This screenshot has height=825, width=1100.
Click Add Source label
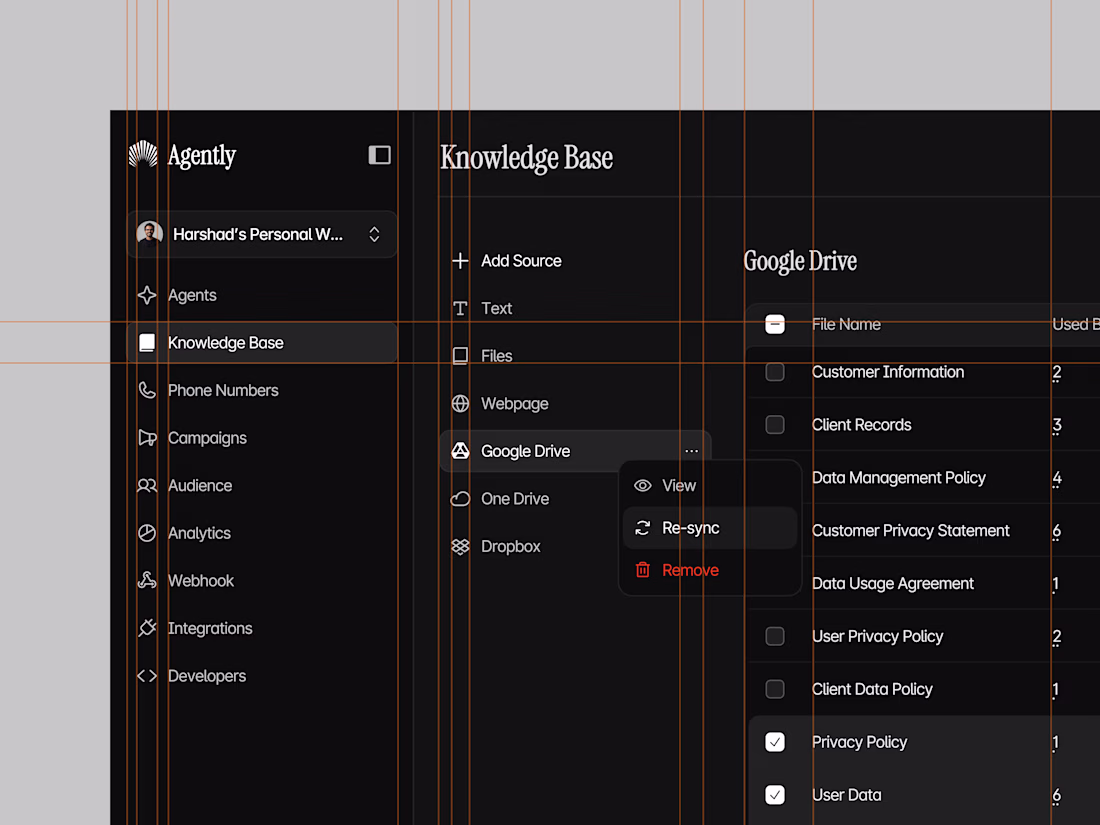coord(521,261)
